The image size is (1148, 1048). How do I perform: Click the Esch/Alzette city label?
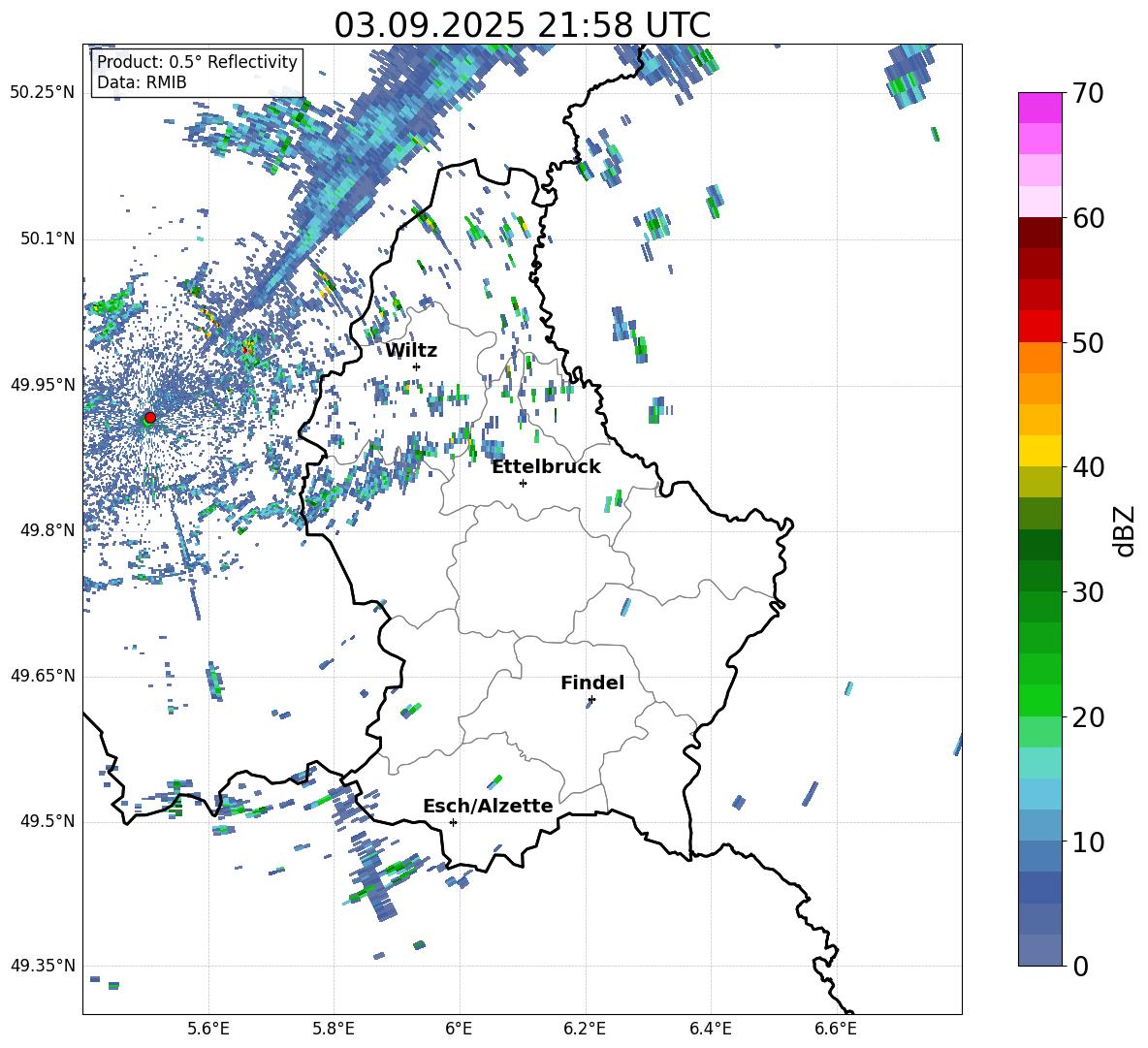click(488, 806)
